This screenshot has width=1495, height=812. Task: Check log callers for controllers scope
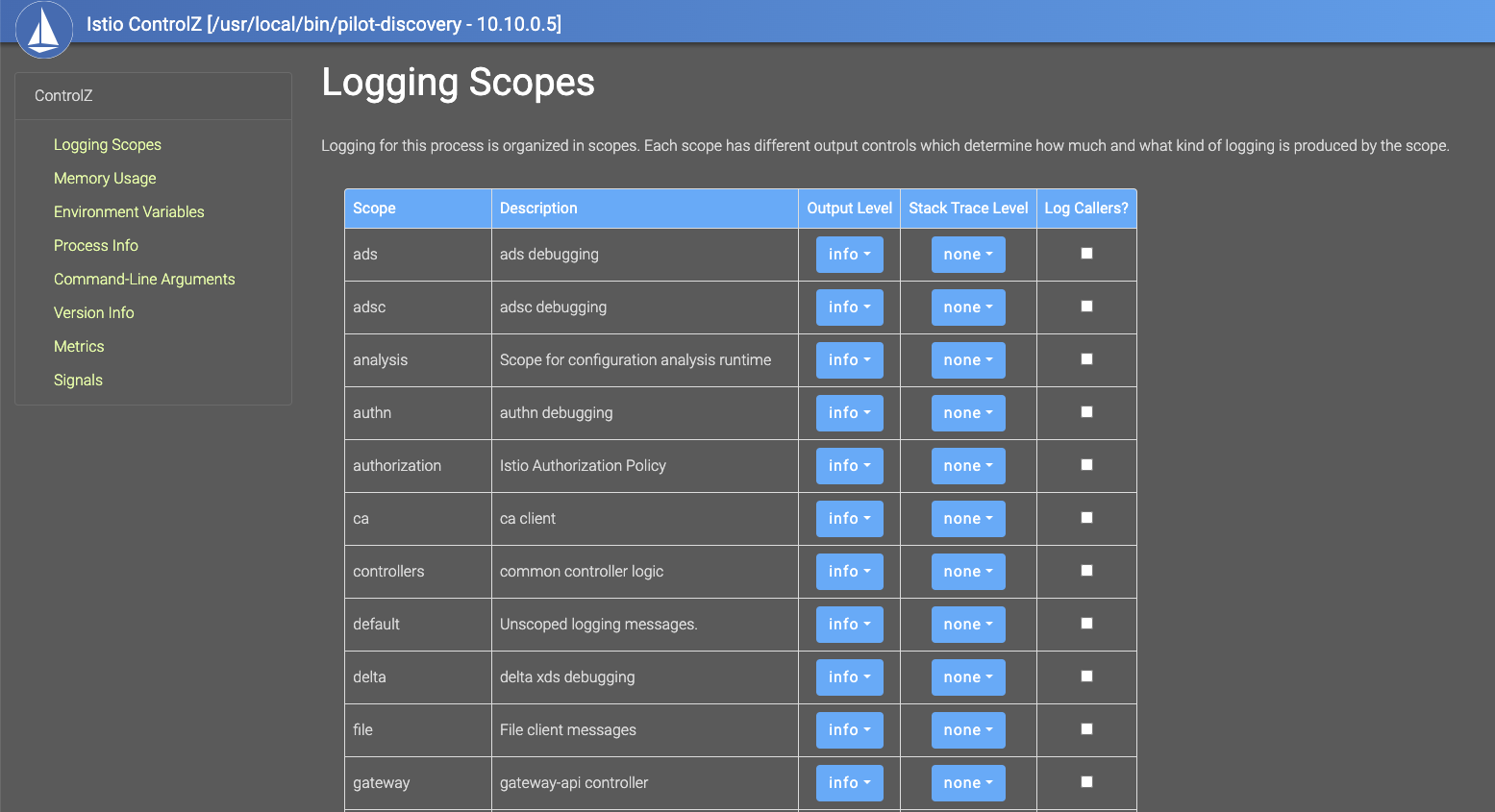click(1086, 571)
